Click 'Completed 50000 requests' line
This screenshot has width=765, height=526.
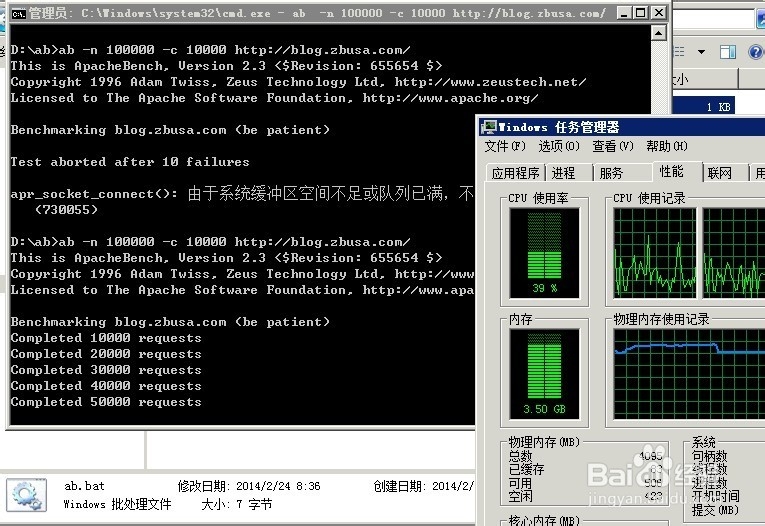pyautogui.click(x=106, y=402)
